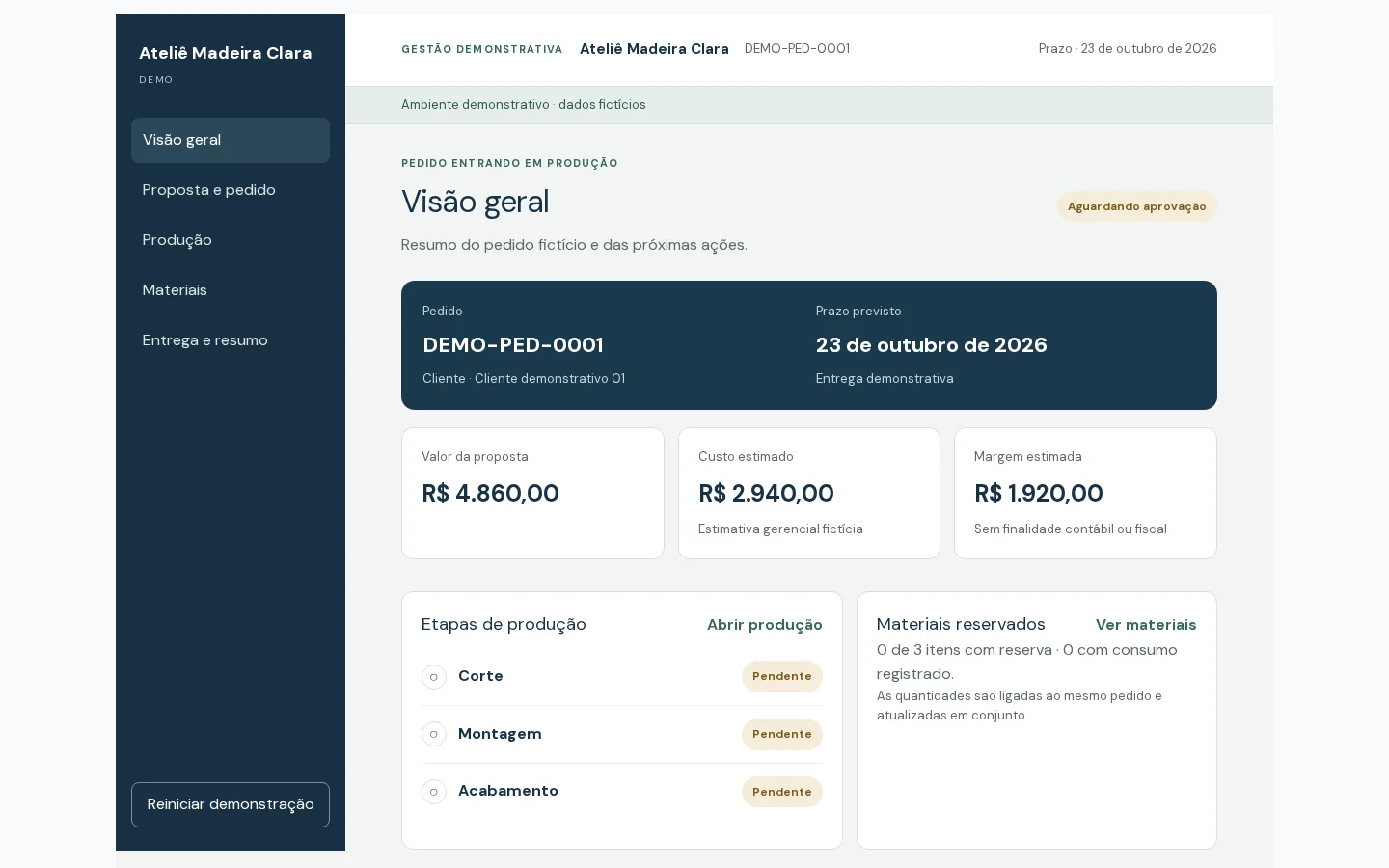Click the Aguardando aprovação status badge
Image resolution: width=1389 pixels, height=868 pixels.
pyautogui.click(x=1137, y=206)
